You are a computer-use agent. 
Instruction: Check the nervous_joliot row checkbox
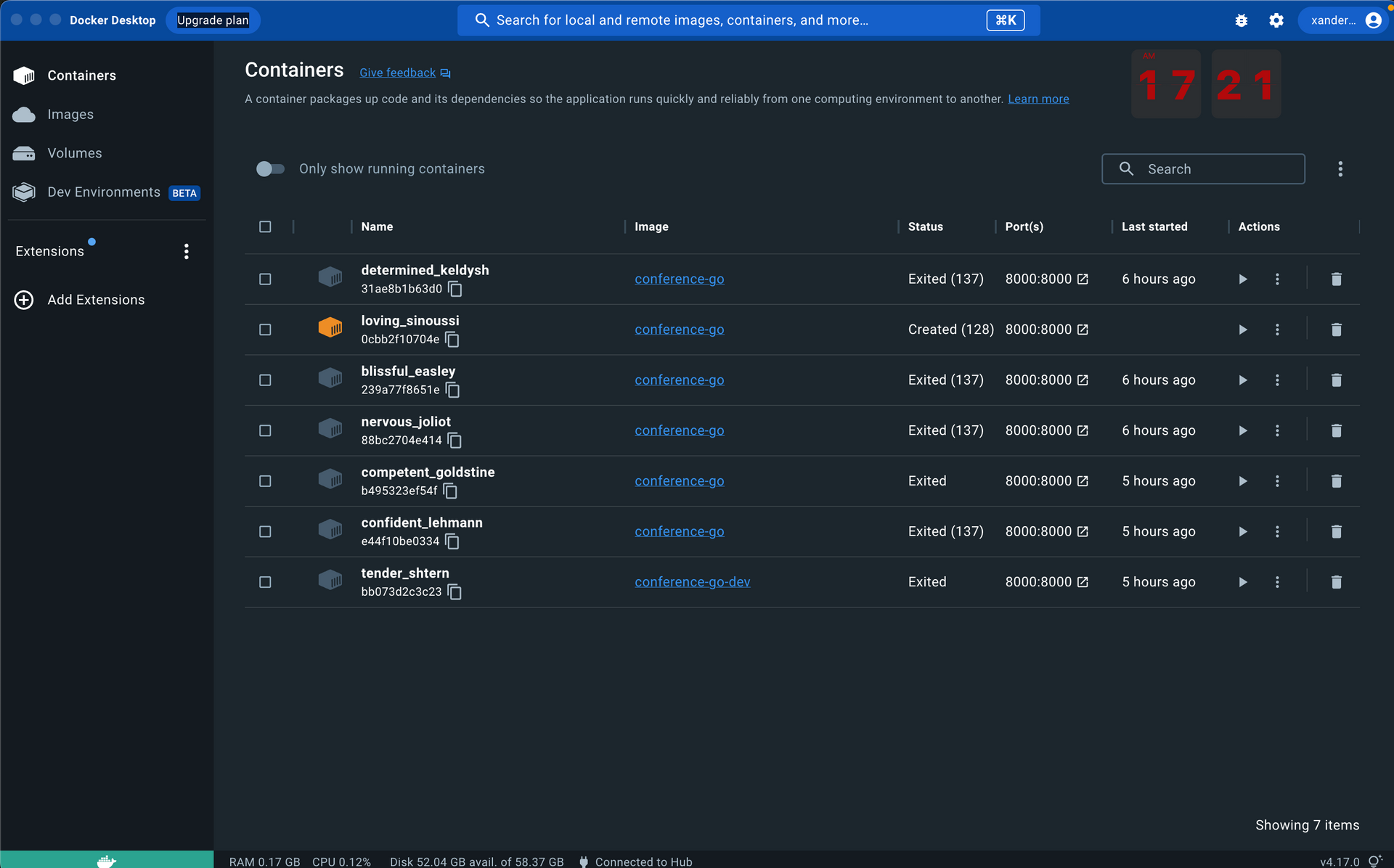point(265,431)
